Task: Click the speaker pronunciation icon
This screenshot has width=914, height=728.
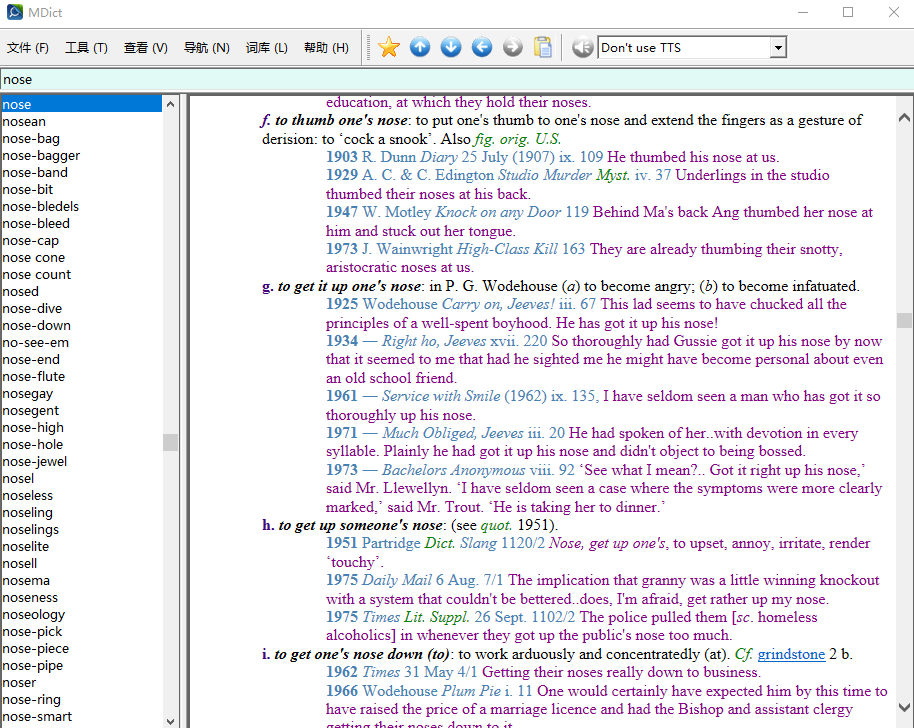Action: [582, 47]
